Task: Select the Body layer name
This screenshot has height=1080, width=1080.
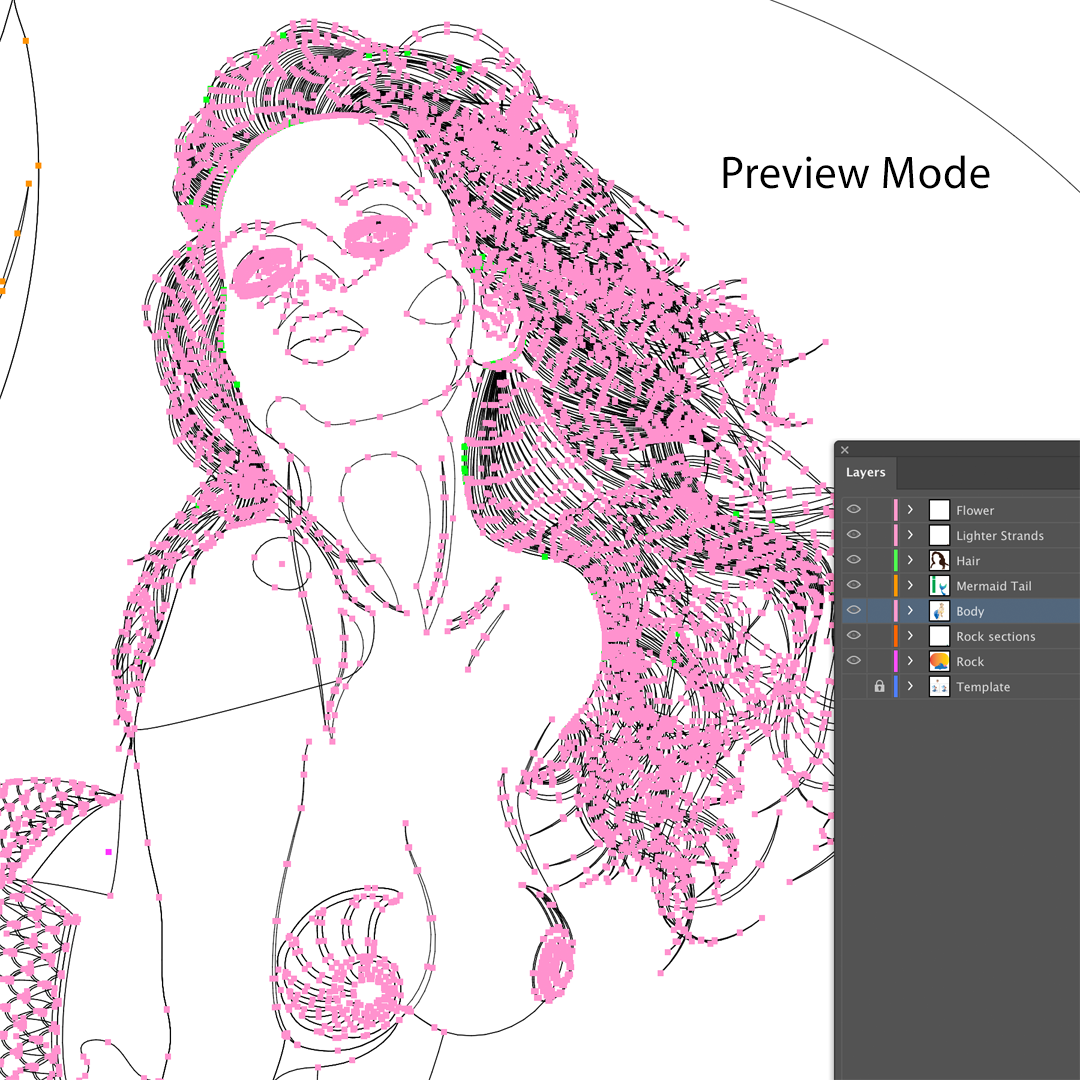Action: point(970,612)
